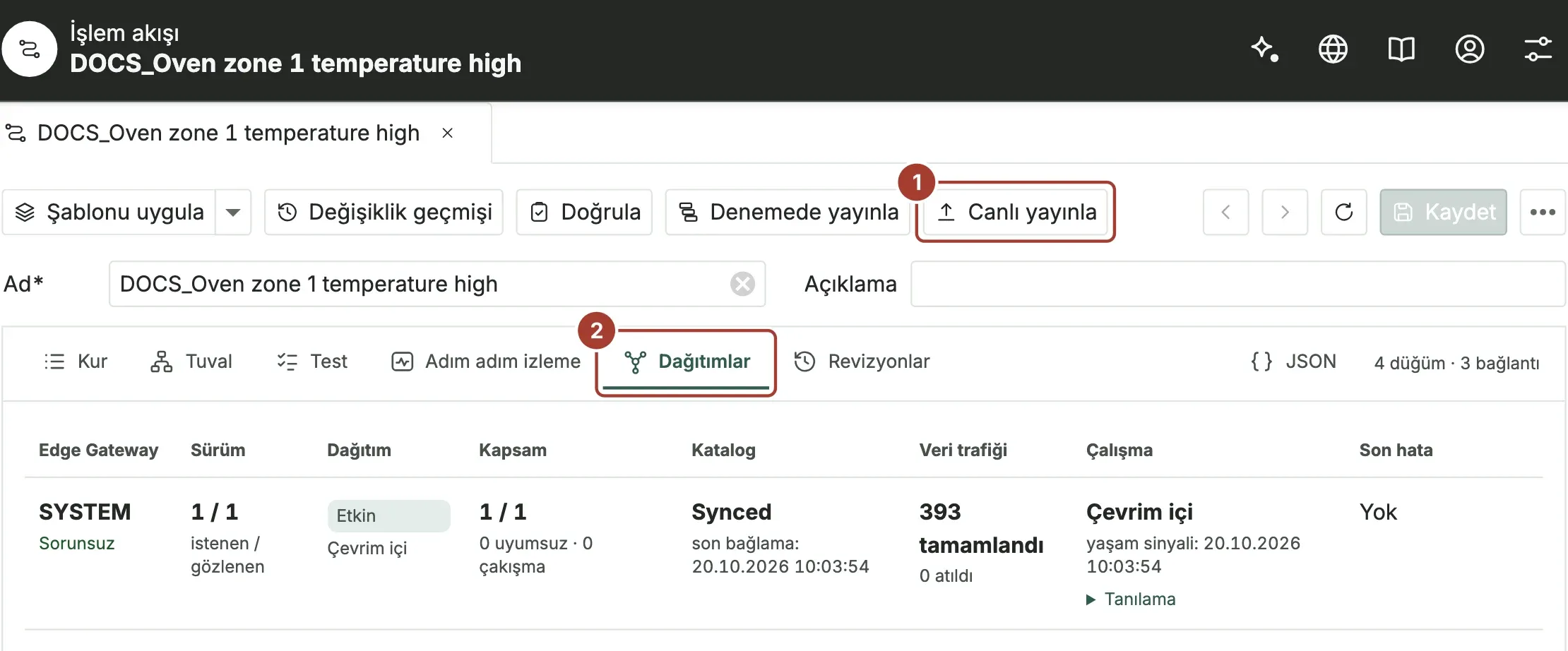Click the SYSTEM gateway name
Image resolution: width=1568 pixels, height=651 pixels.
[x=85, y=512]
